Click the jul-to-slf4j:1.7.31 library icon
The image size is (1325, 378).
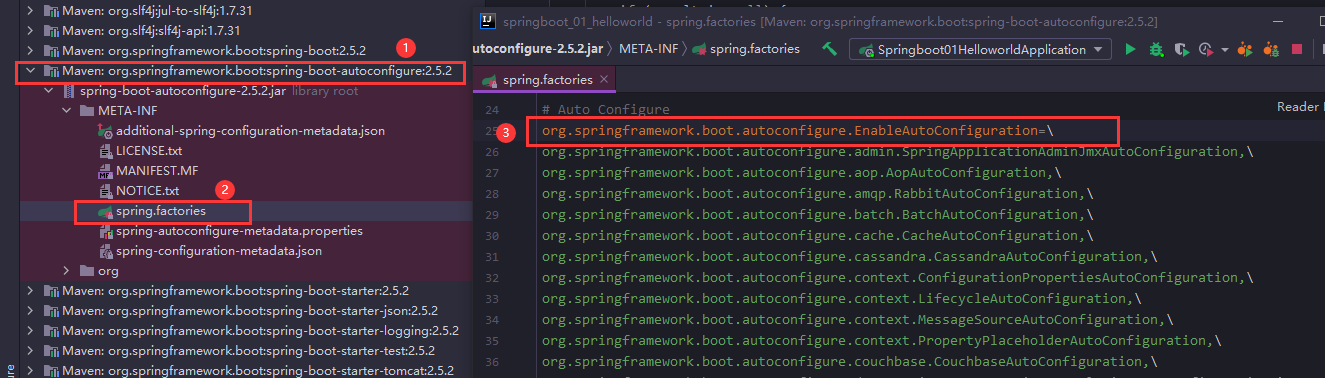(x=50, y=11)
